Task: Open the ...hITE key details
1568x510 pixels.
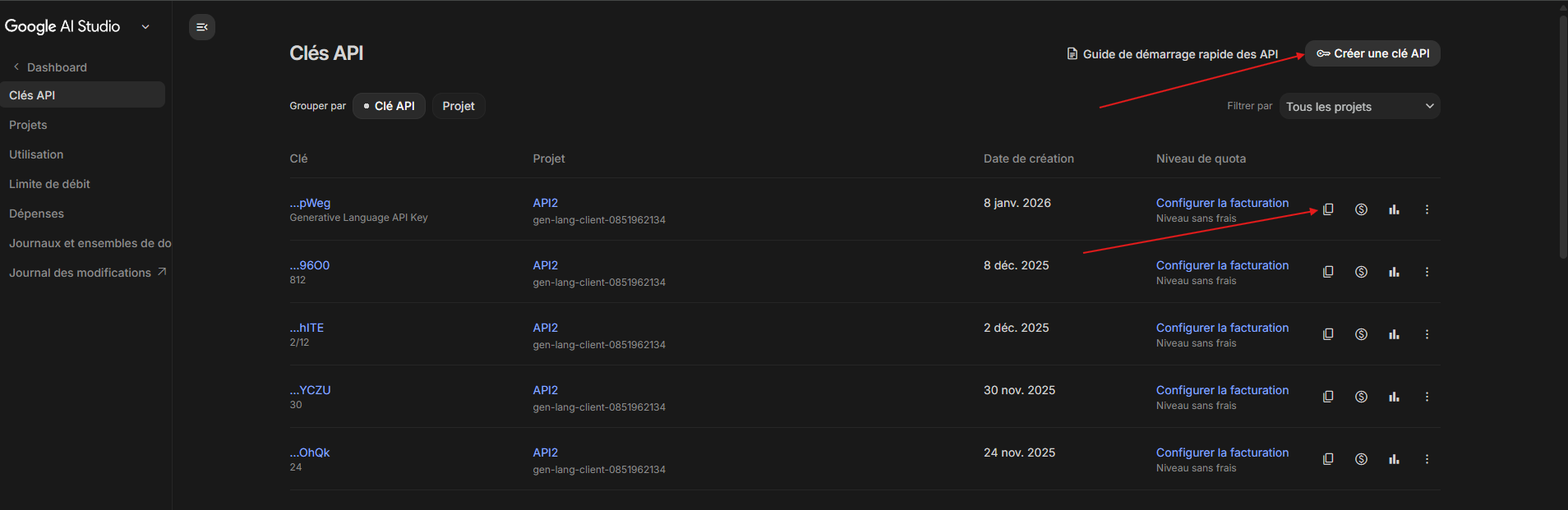Action: [307, 328]
